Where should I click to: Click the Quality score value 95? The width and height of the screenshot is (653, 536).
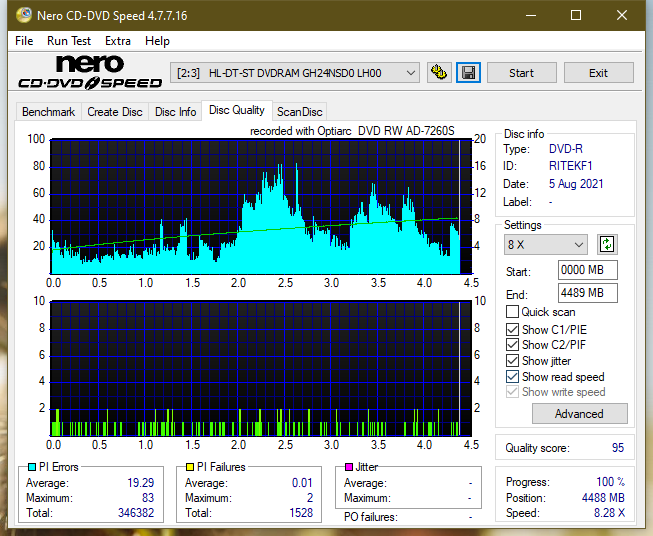[618, 448]
